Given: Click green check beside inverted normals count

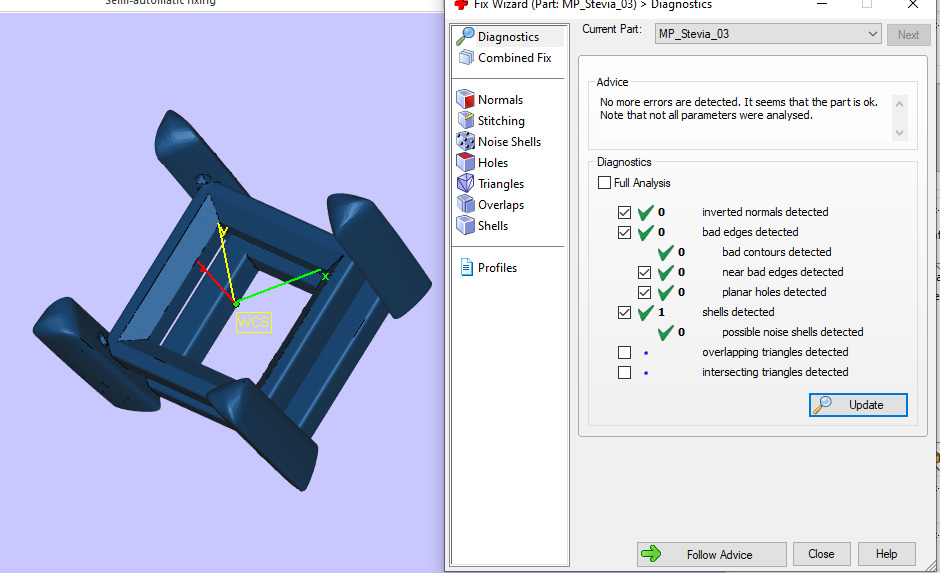Looking at the screenshot, I should click(x=646, y=212).
